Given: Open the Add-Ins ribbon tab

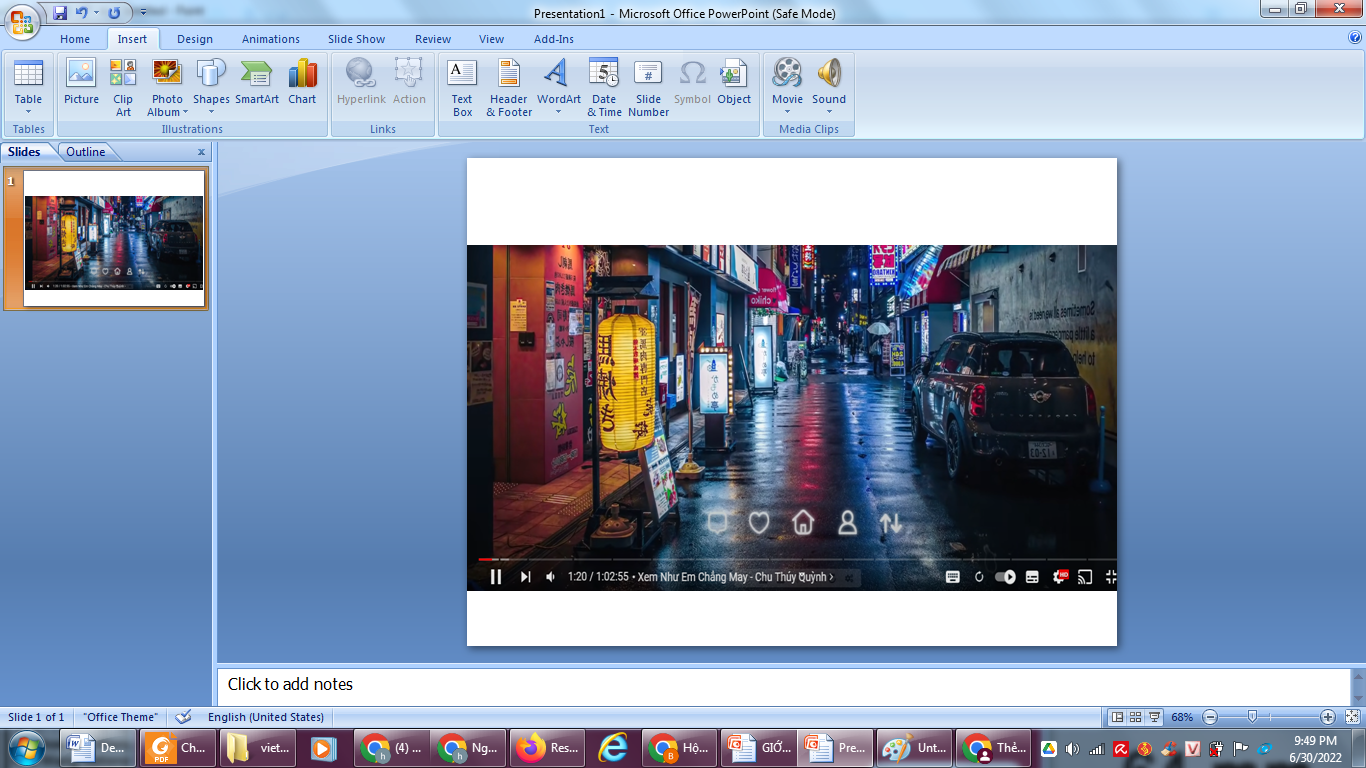Looking at the screenshot, I should click(554, 39).
